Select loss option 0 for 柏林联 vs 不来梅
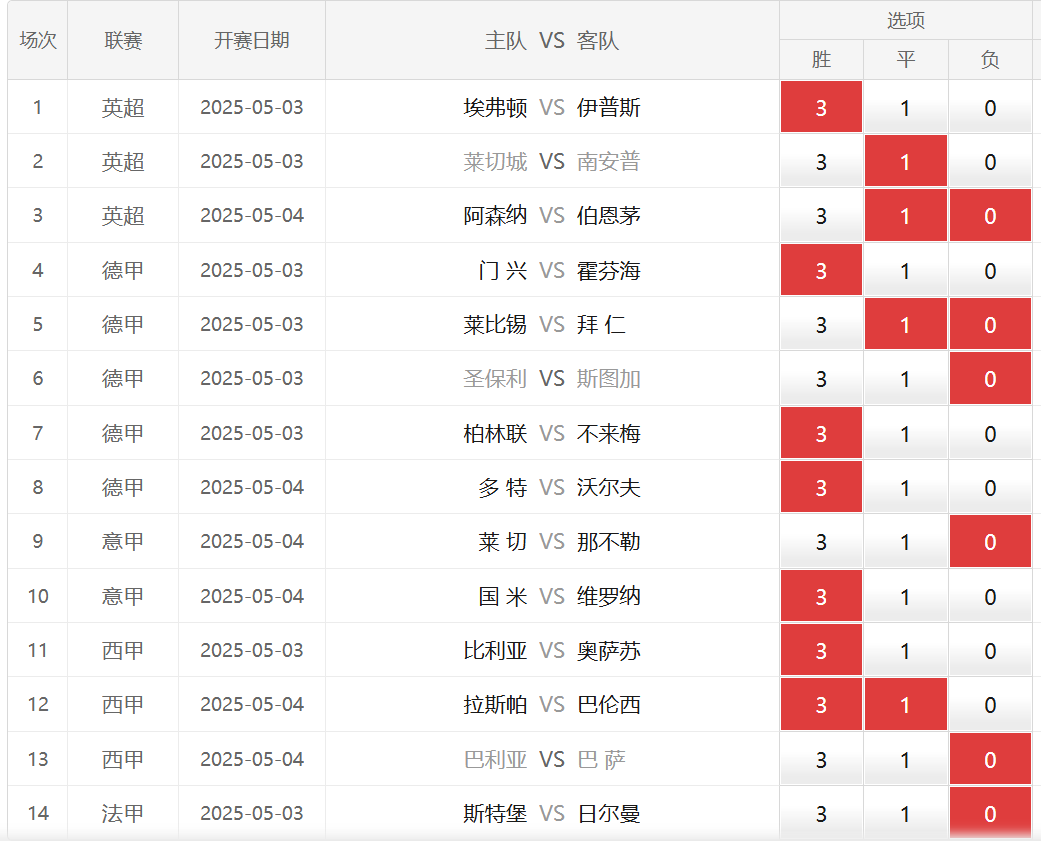Screen dimensions: 1041x843 [x=990, y=433]
